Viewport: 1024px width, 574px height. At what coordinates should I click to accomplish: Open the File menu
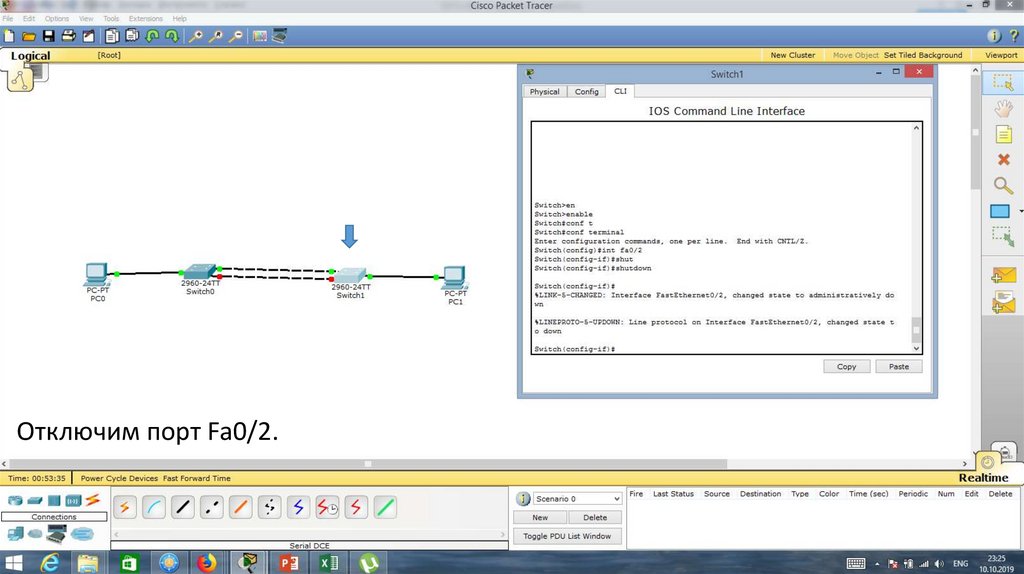click(8, 19)
